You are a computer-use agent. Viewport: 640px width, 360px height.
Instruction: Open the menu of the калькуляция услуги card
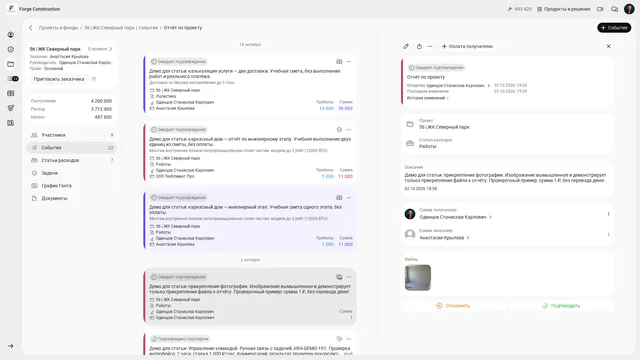tap(349, 62)
